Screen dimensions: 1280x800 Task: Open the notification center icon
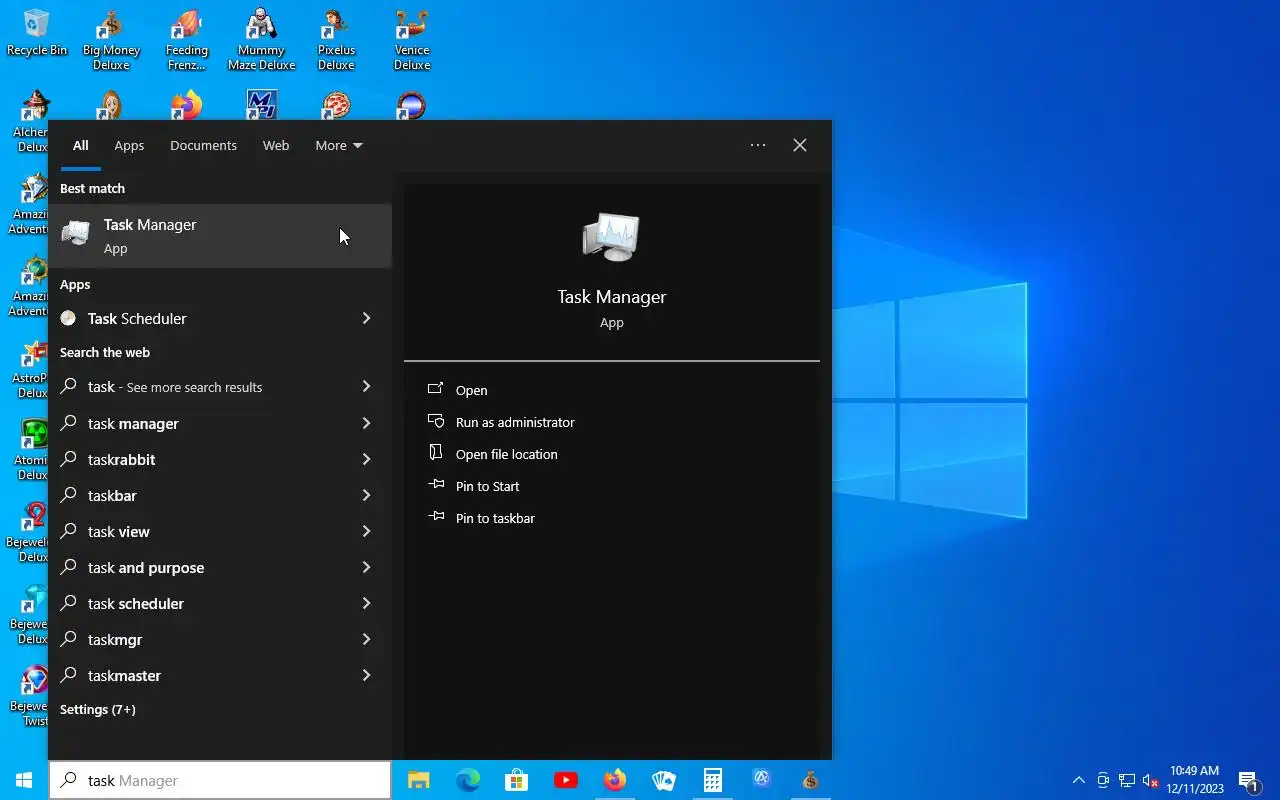1249,780
